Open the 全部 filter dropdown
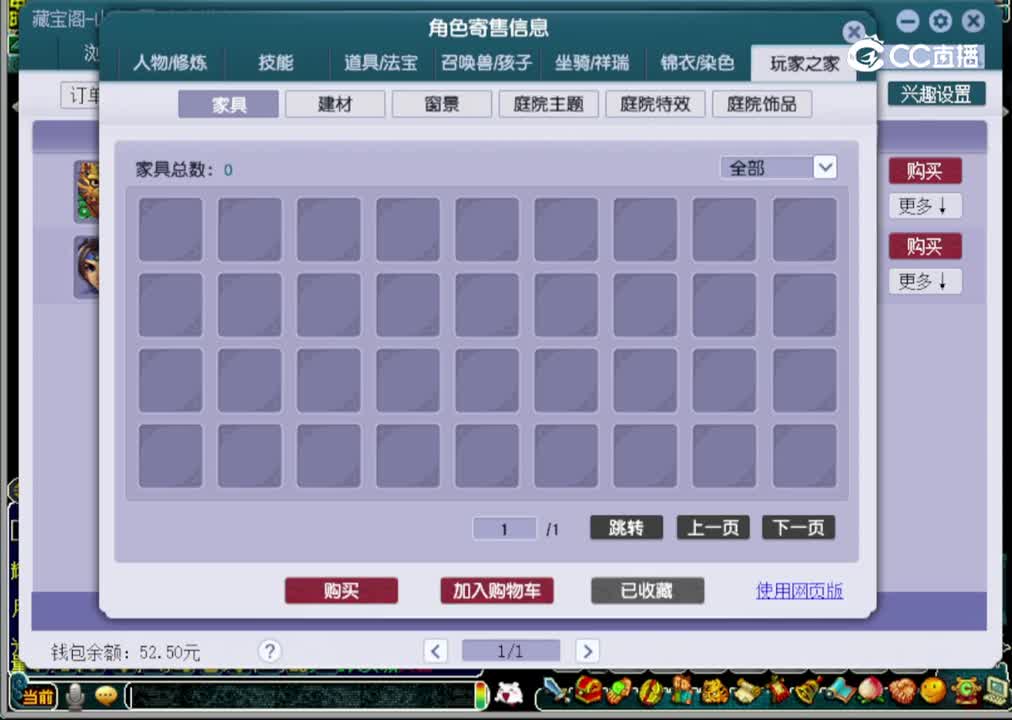This screenshot has height=720, width=1012. [778, 167]
